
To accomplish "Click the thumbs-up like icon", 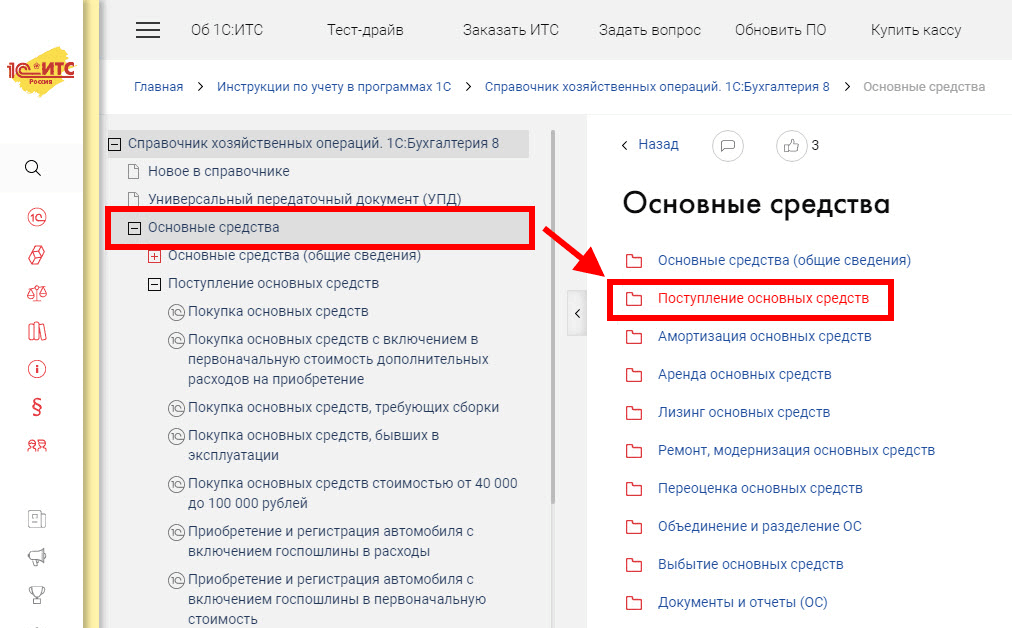I will click(791, 146).
